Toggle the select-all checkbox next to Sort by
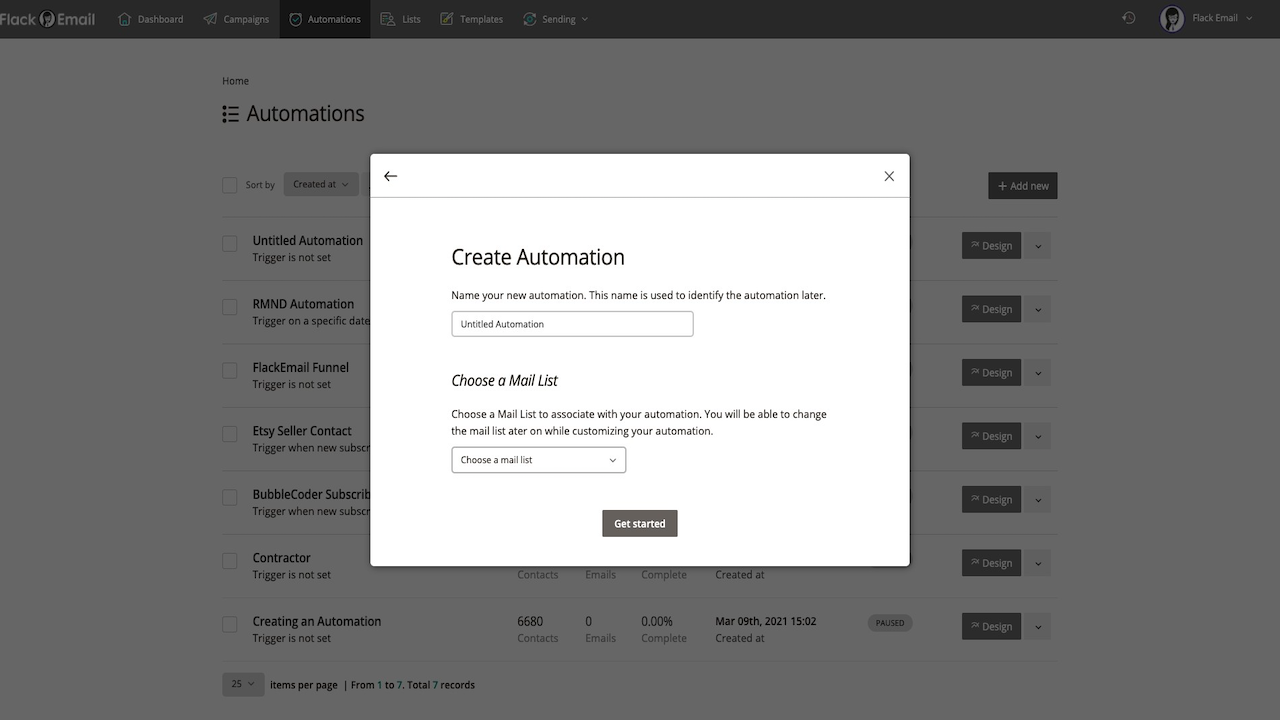This screenshot has width=1280, height=720. tap(230, 185)
